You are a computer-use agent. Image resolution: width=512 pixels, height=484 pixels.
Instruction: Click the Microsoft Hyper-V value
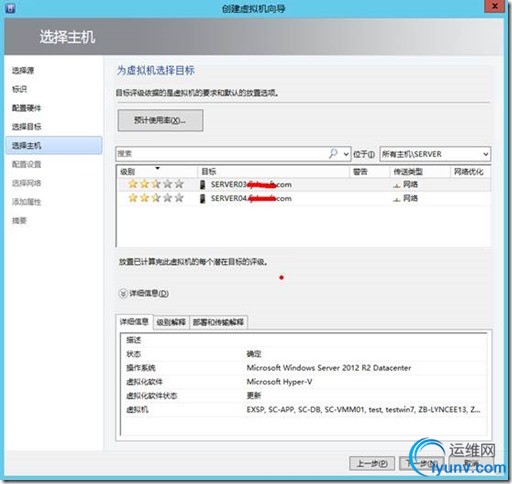(279, 382)
